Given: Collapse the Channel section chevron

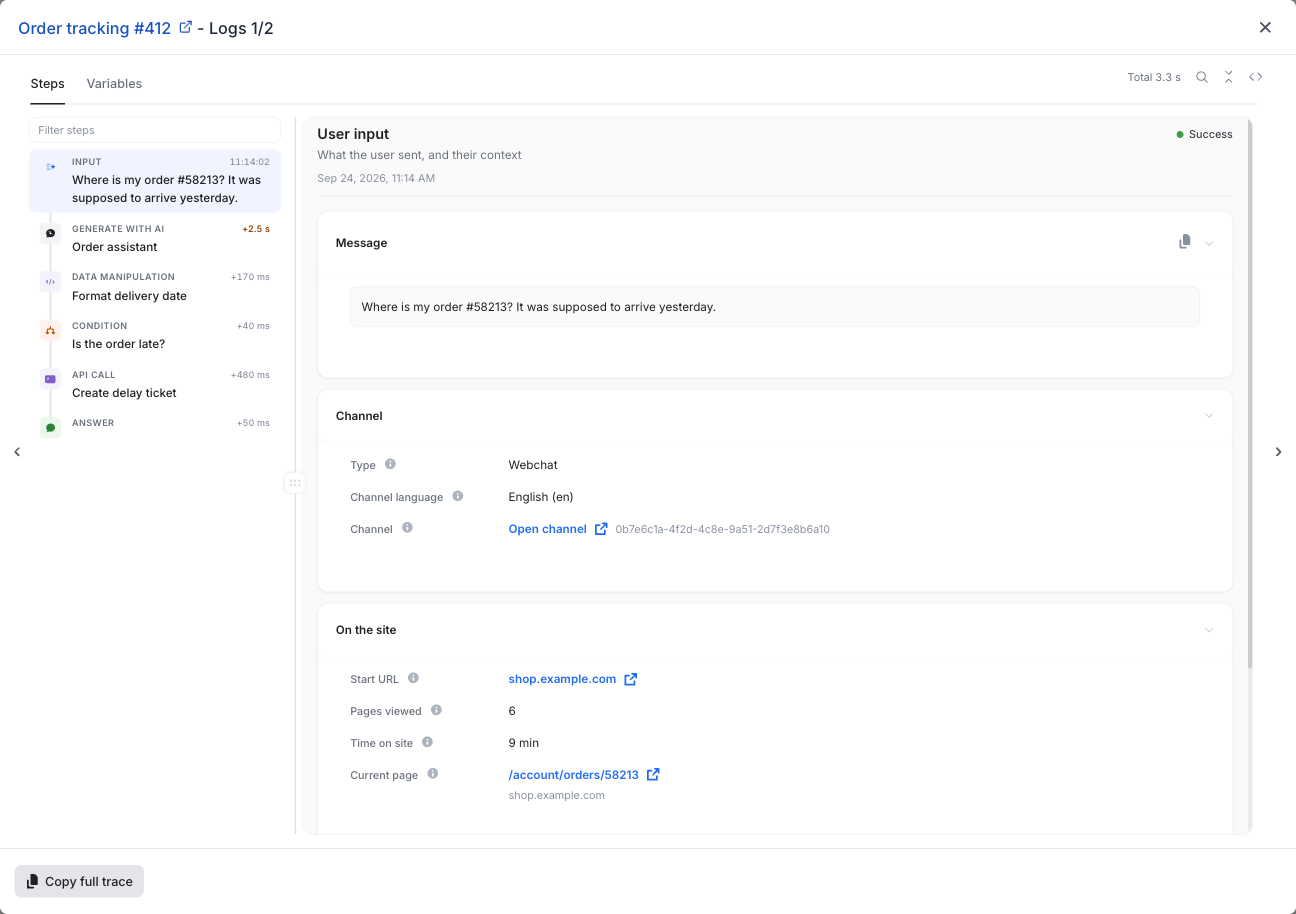Looking at the screenshot, I should pos(1209,416).
